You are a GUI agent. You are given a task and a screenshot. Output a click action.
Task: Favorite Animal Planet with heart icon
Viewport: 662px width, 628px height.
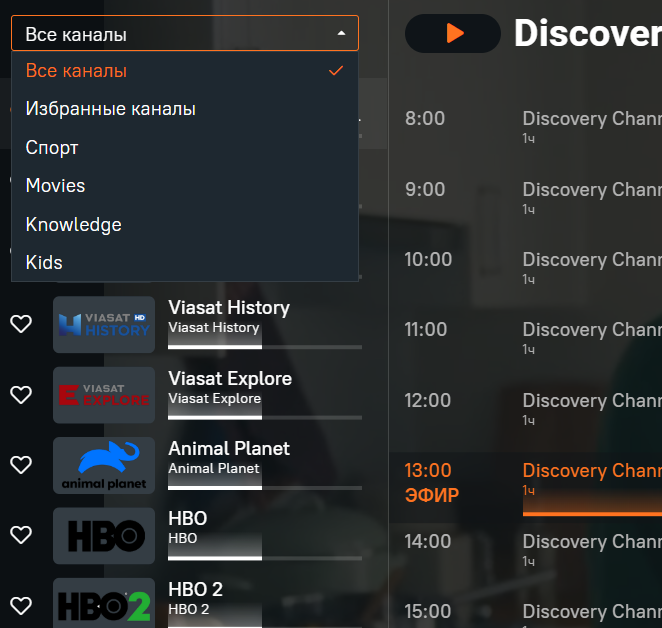point(21,465)
